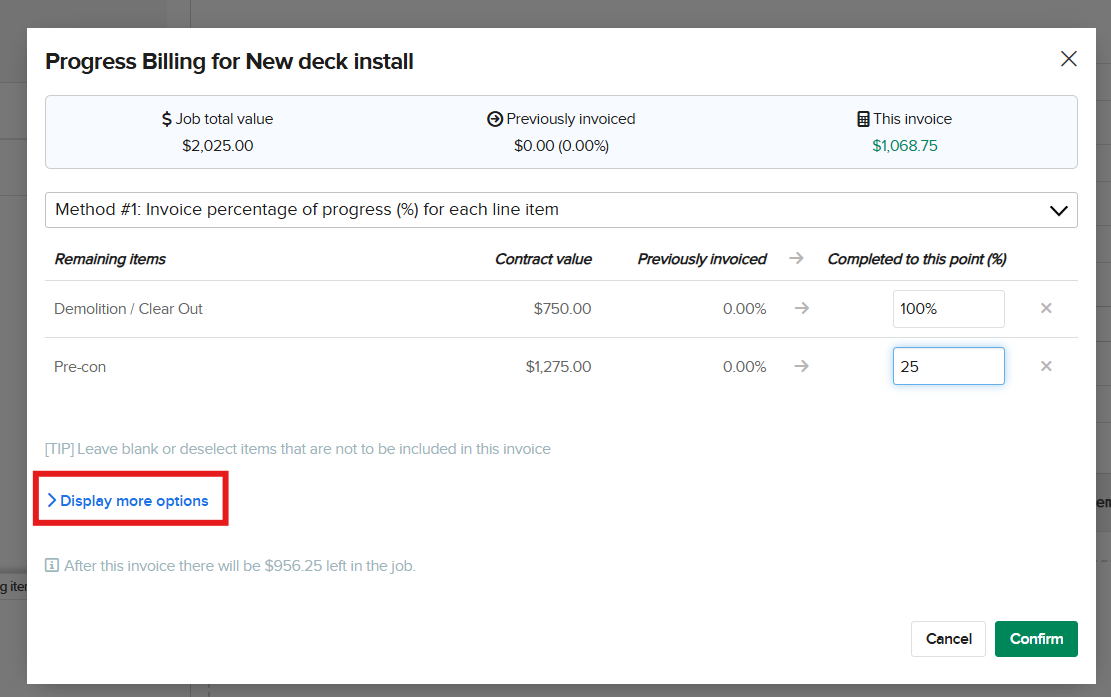Click the dollar sign icon beside Job total value

point(167,119)
